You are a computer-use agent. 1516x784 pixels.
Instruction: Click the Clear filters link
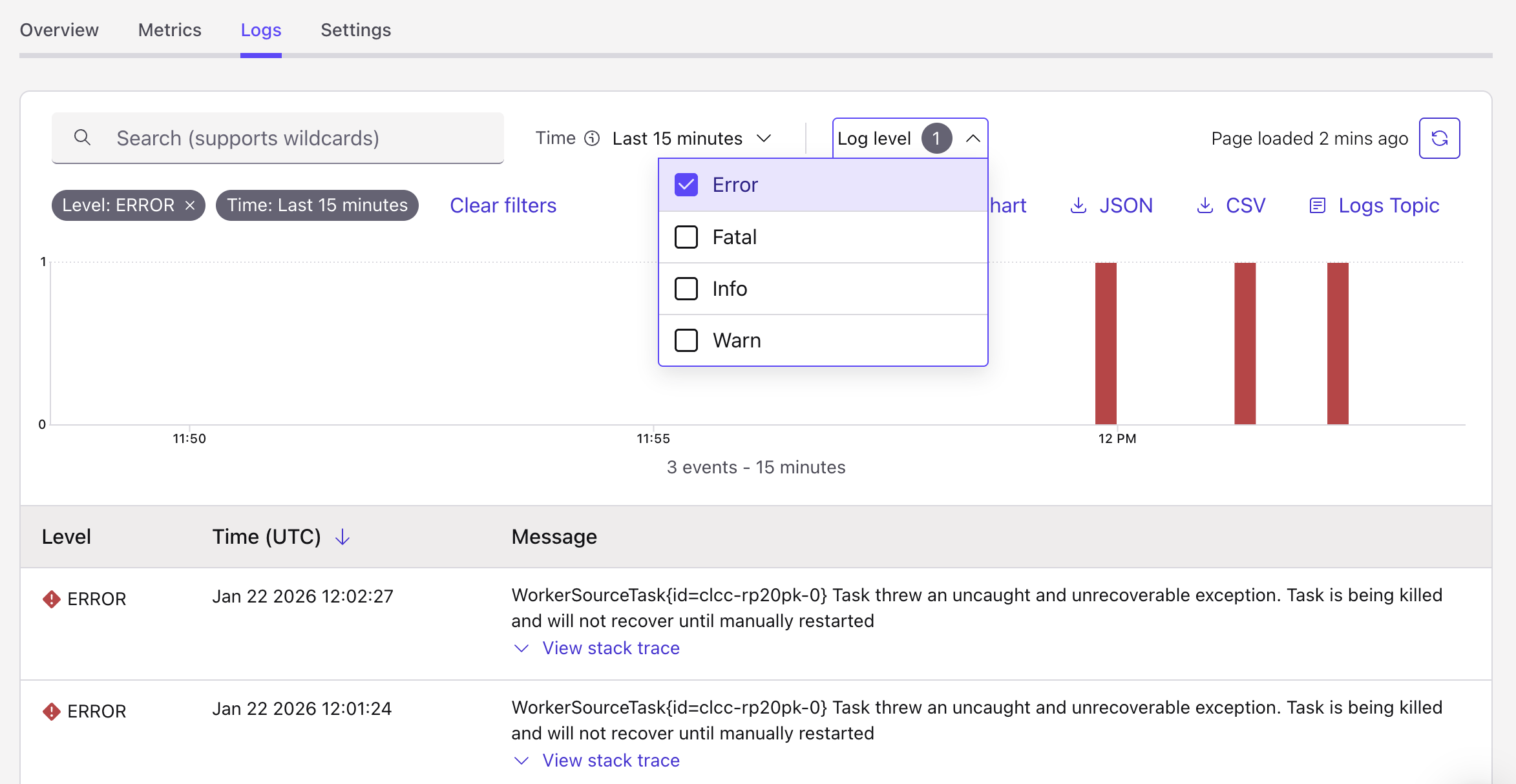tap(503, 205)
